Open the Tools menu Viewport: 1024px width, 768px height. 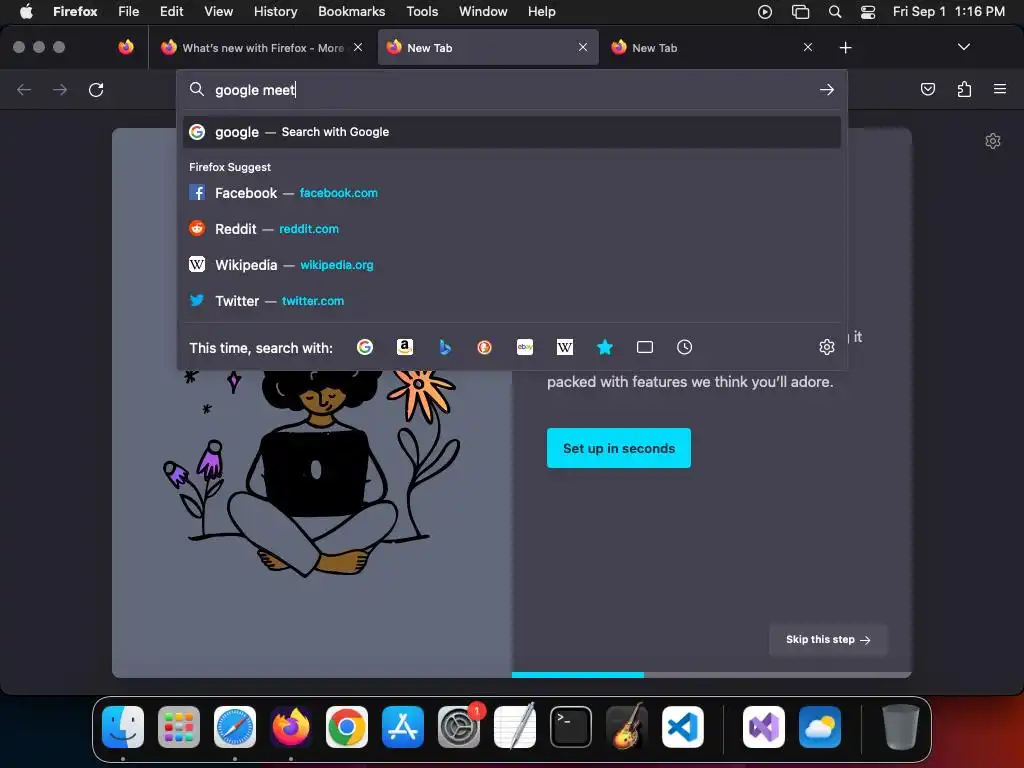pyautogui.click(x=422, y=12)
